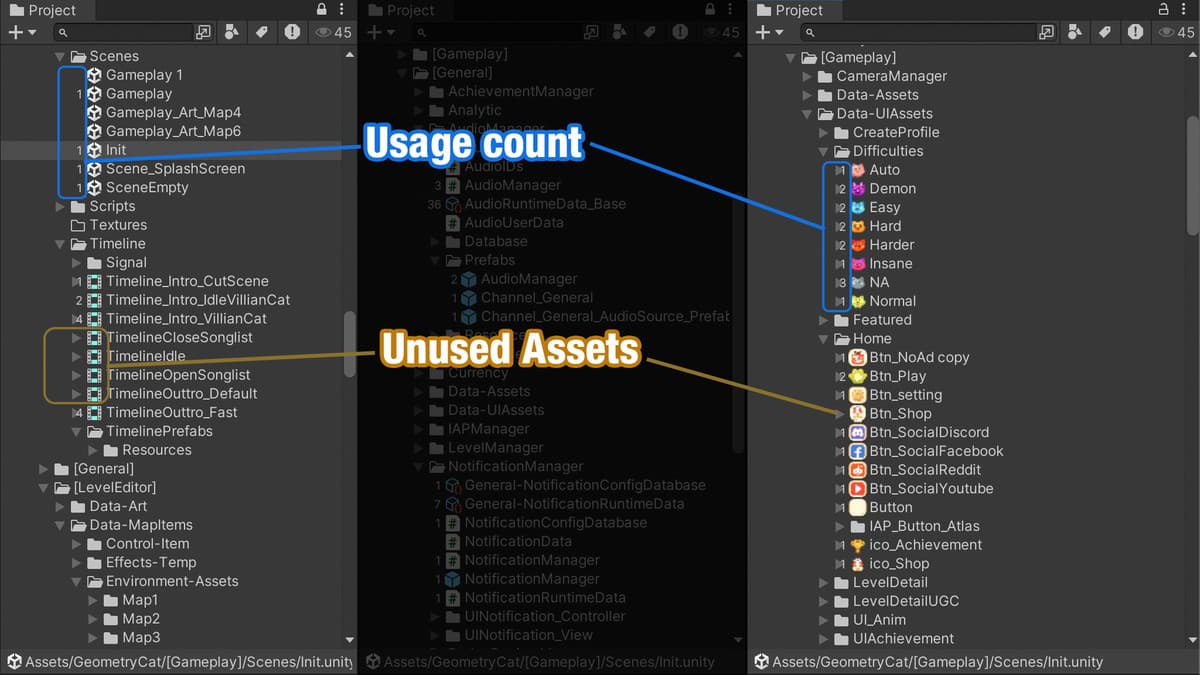The height and width of the screenshot is (675, 1200).
Task: Switch to the Project tab in the right panel
Action: [790, 10]
